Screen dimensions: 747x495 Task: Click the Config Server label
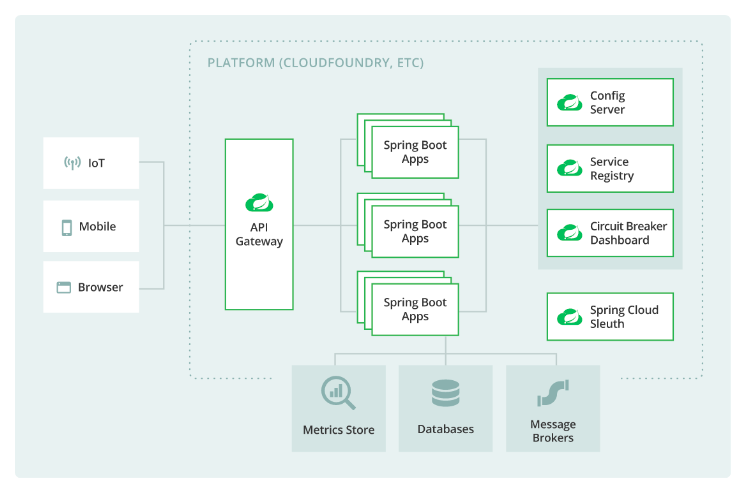607,102
